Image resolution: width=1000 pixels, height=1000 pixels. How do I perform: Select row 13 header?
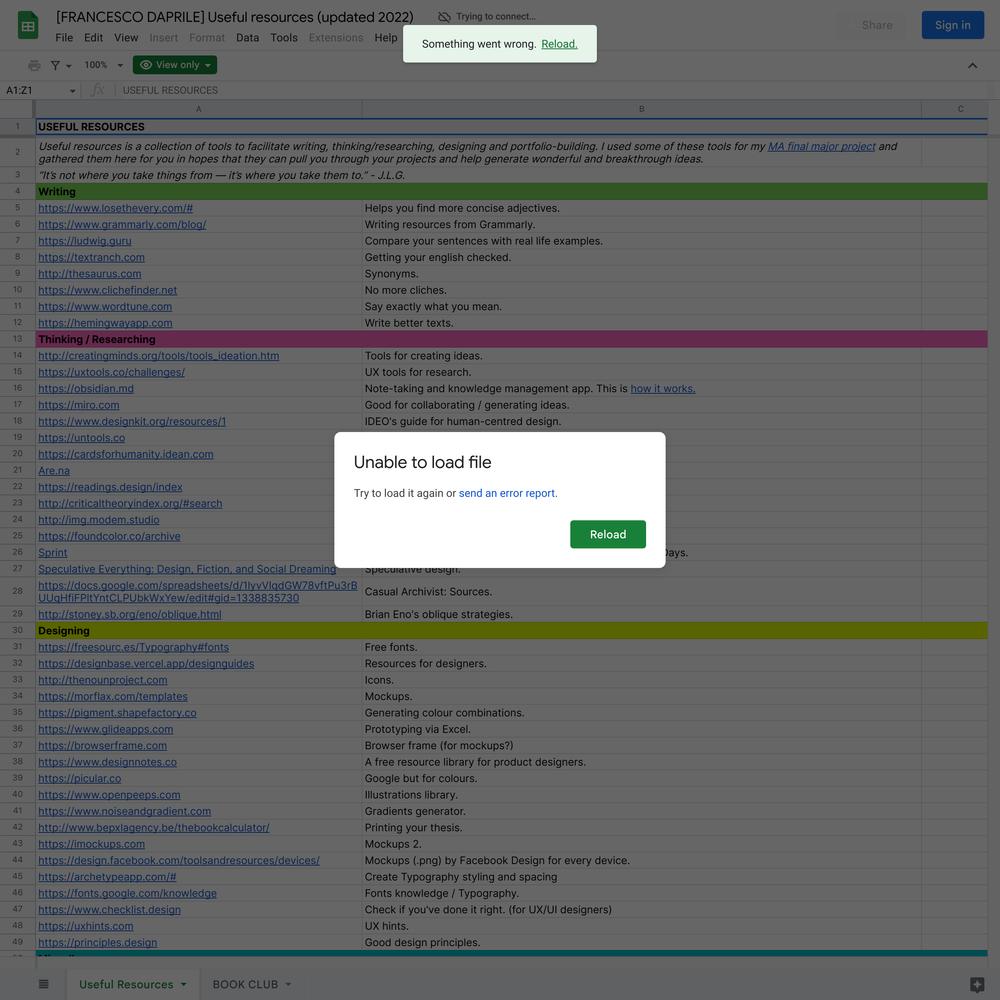click(x=17, y=339)
